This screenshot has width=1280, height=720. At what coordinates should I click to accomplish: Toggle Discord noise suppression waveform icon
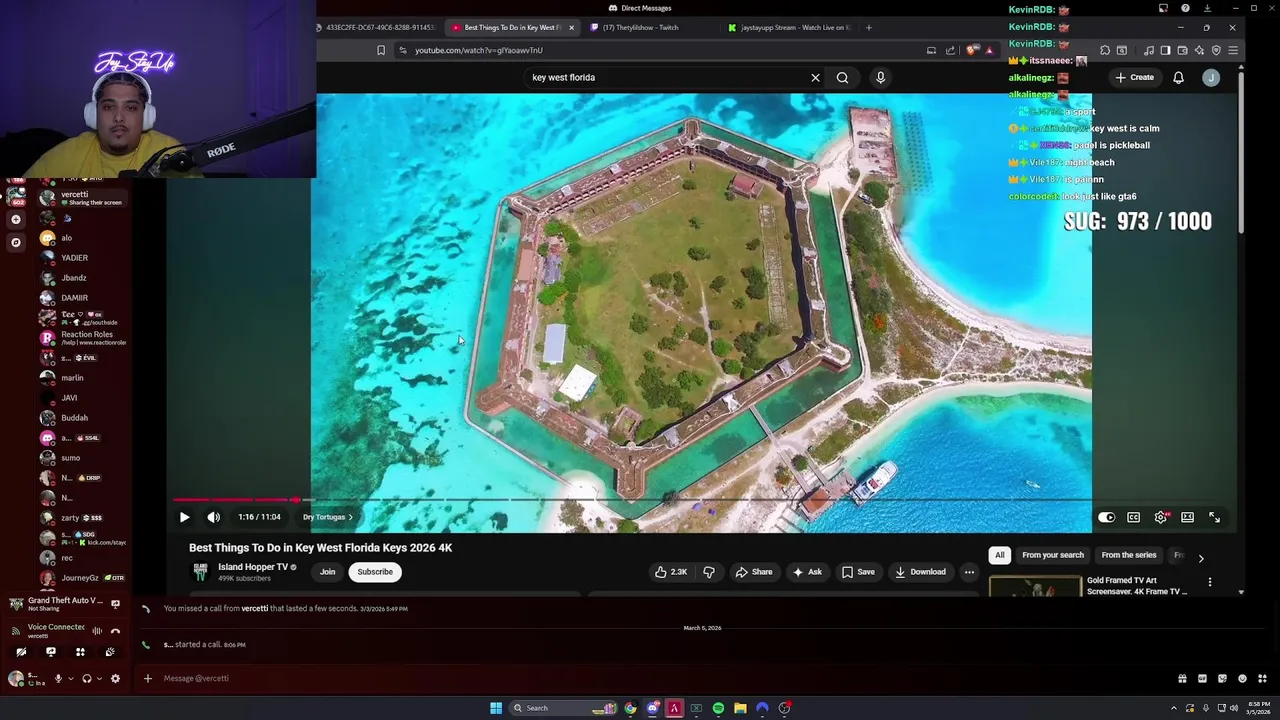97,631
